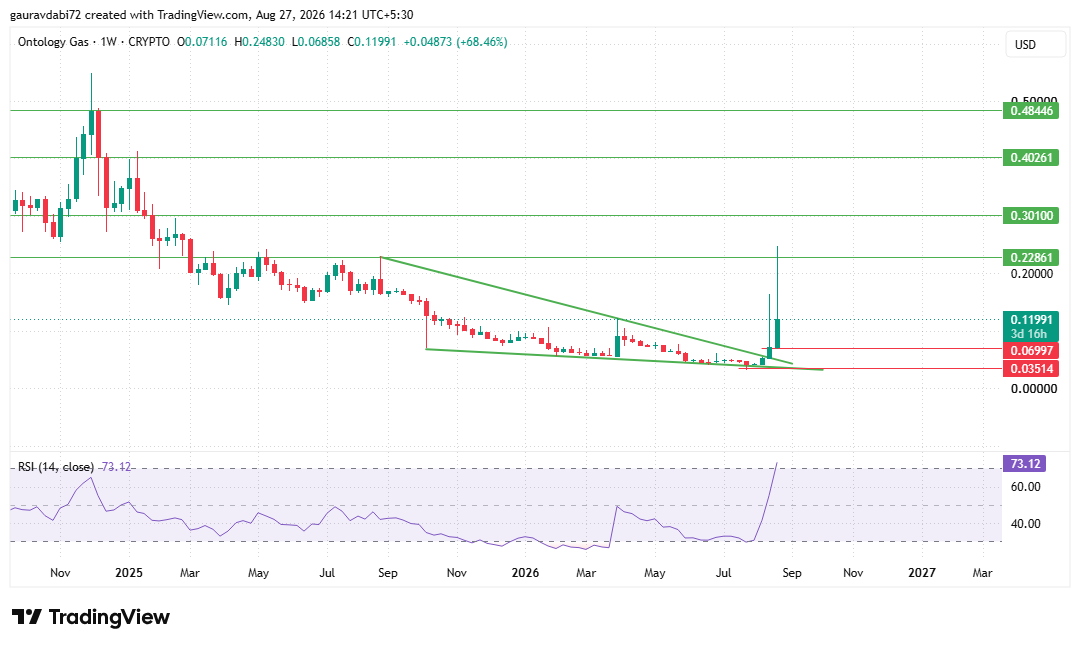1080x647 pixels.
Task: Click the 60.00 RSI scale label
Action: click(1025, 487)
